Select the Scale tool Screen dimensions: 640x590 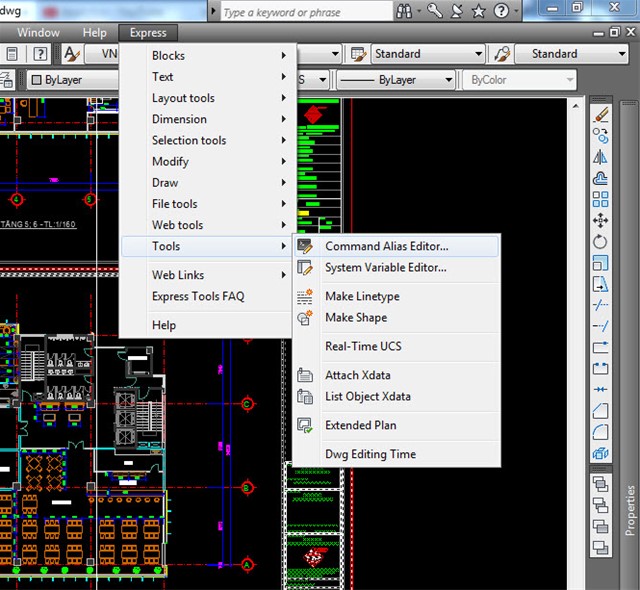(600, 263)
